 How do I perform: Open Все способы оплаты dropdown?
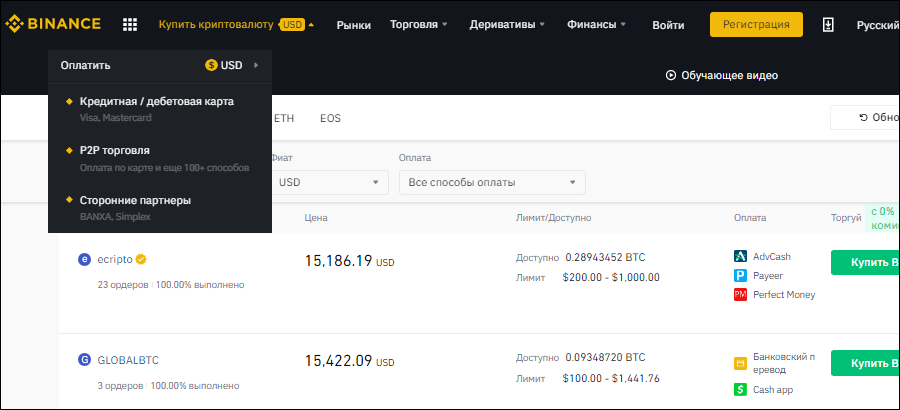coord(491,182)
